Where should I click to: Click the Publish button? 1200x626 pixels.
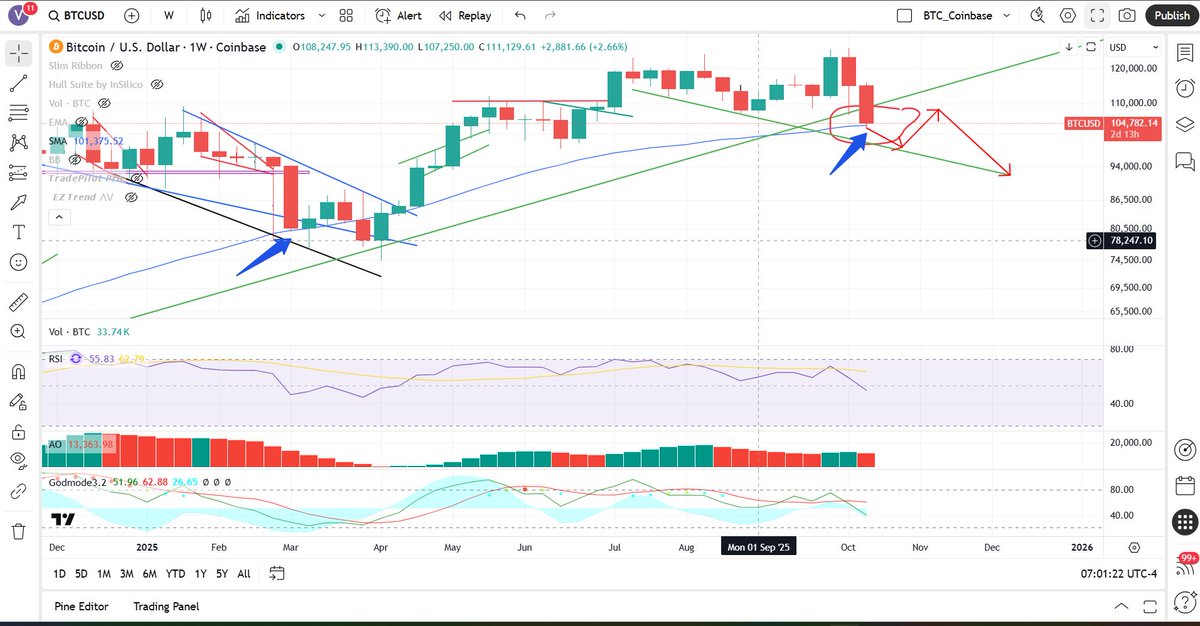1171,16
